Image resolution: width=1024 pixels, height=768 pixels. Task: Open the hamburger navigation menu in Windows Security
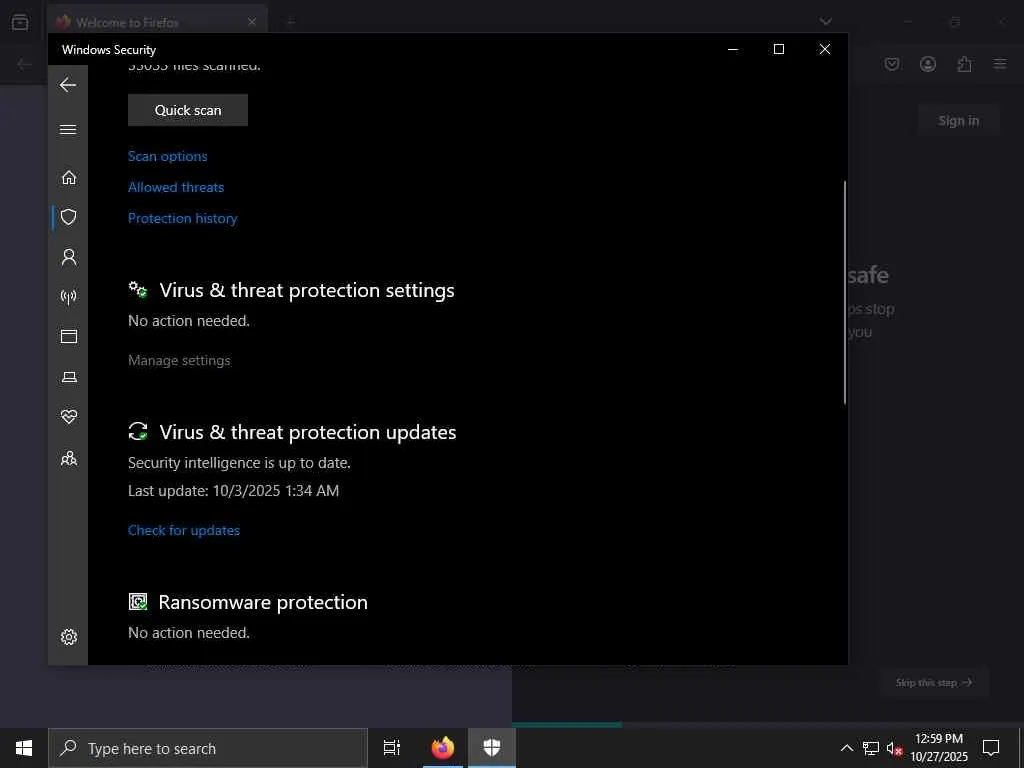pyautogui.click(x=68, y=129)
